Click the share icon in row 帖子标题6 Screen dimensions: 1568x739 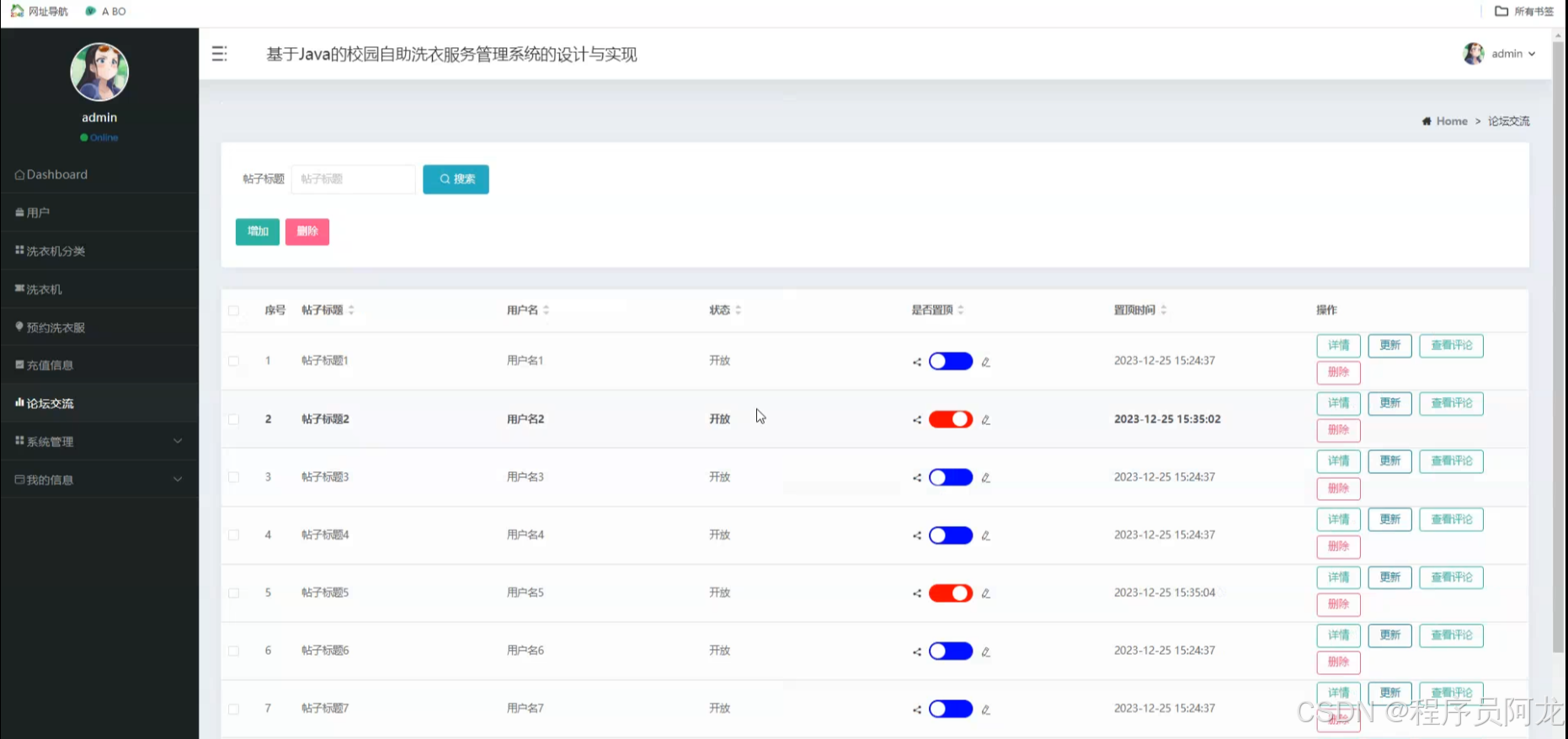(x=917, y=652)
